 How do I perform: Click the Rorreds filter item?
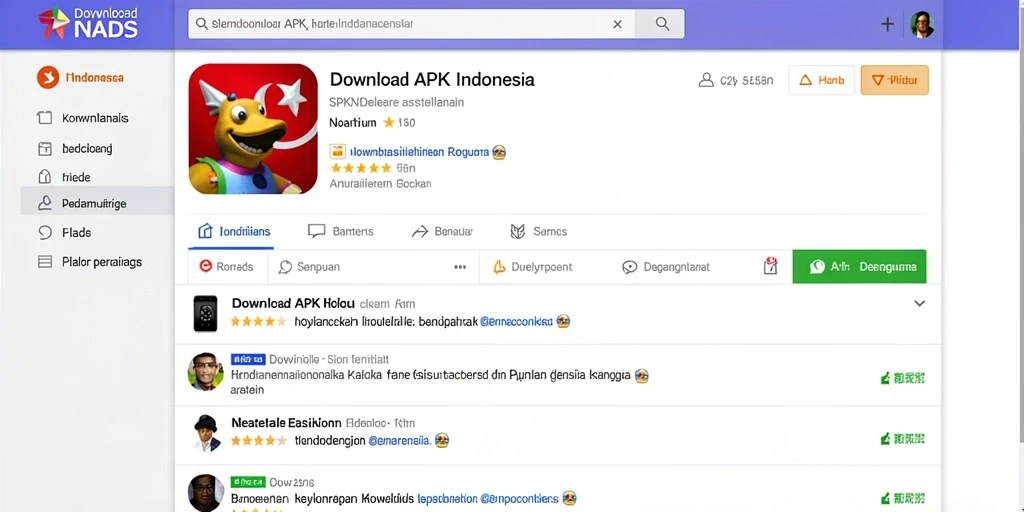[x=226, y=266]
